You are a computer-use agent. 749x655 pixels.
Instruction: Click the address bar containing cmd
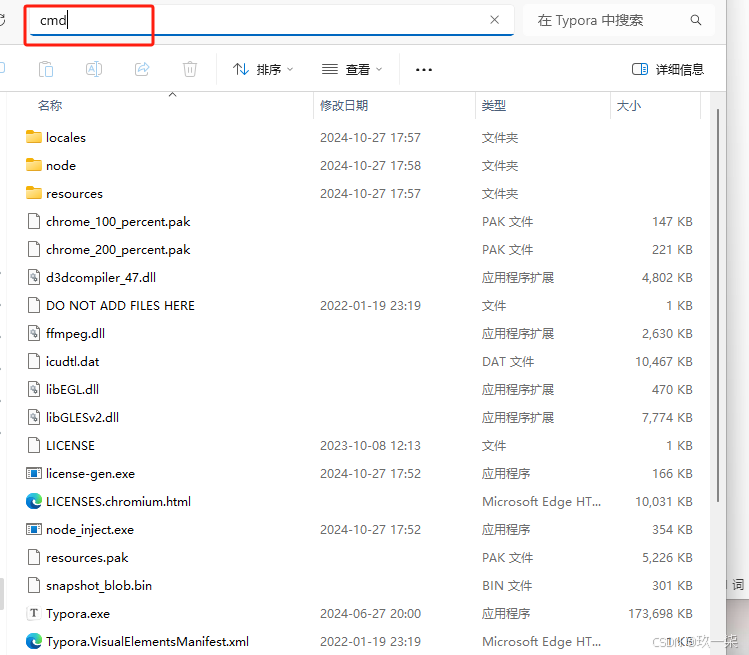[x=271, y=20]
